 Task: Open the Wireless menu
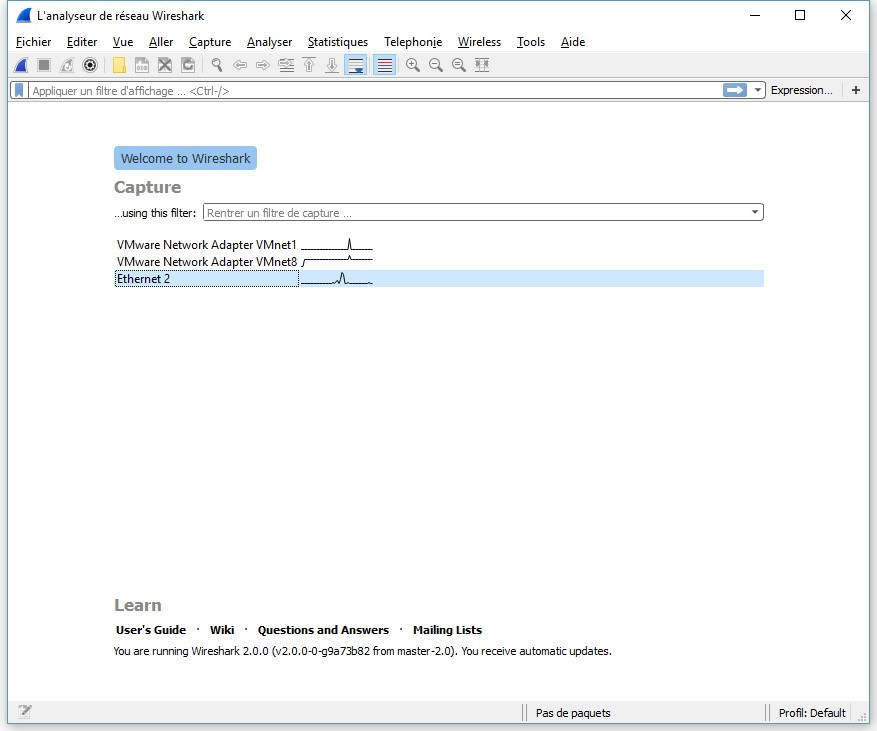pos(479,42)
